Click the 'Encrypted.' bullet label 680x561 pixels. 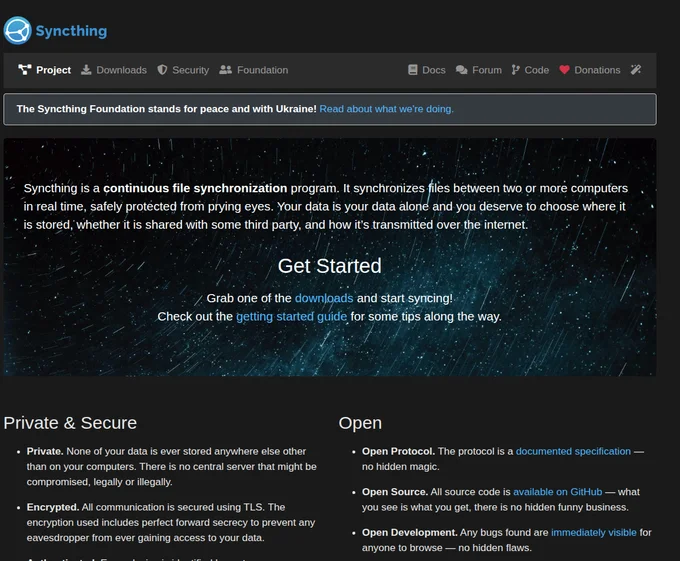click(53, 507)
